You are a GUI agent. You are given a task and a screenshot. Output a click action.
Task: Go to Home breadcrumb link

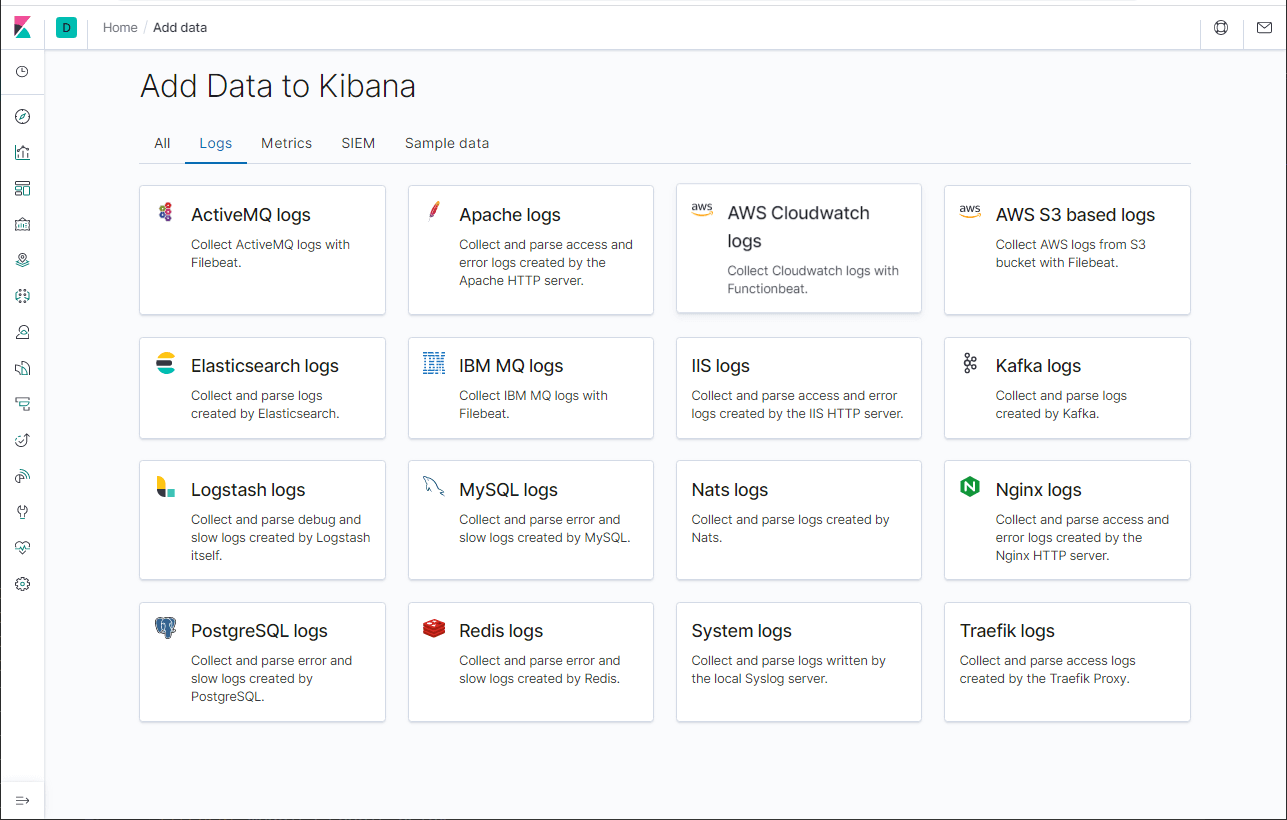click(x=120, y=27)
